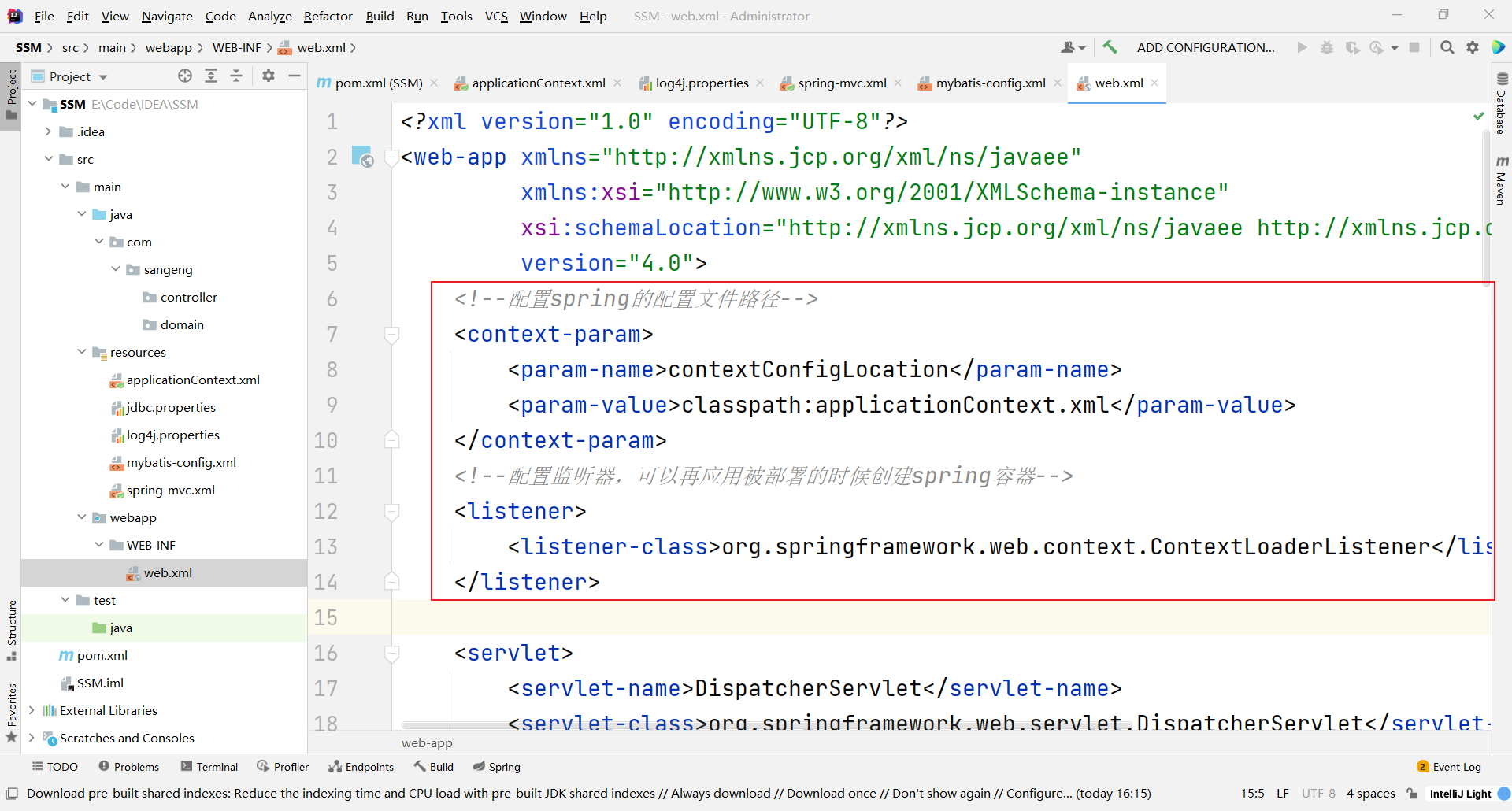Screen dimensions: 1512x811
Task: Open the Spring tool window
Action: point(496,767)
